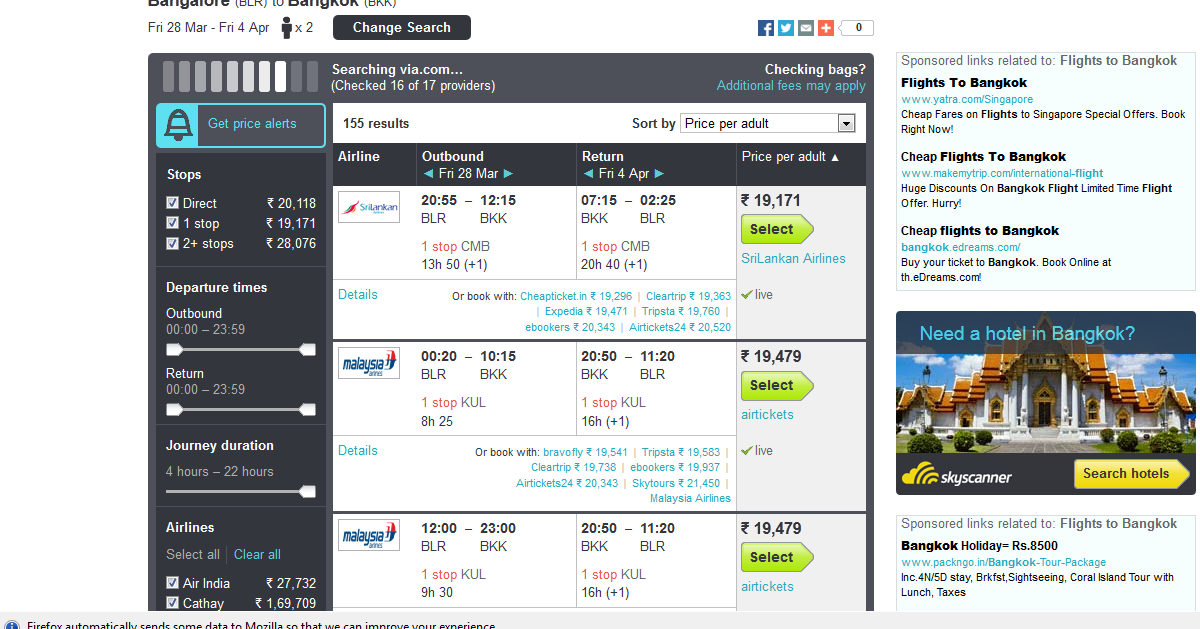This screenshot has height=629, width=1200.
Task: Previous day arrow for Outbound date
Action: pos(429,174)
